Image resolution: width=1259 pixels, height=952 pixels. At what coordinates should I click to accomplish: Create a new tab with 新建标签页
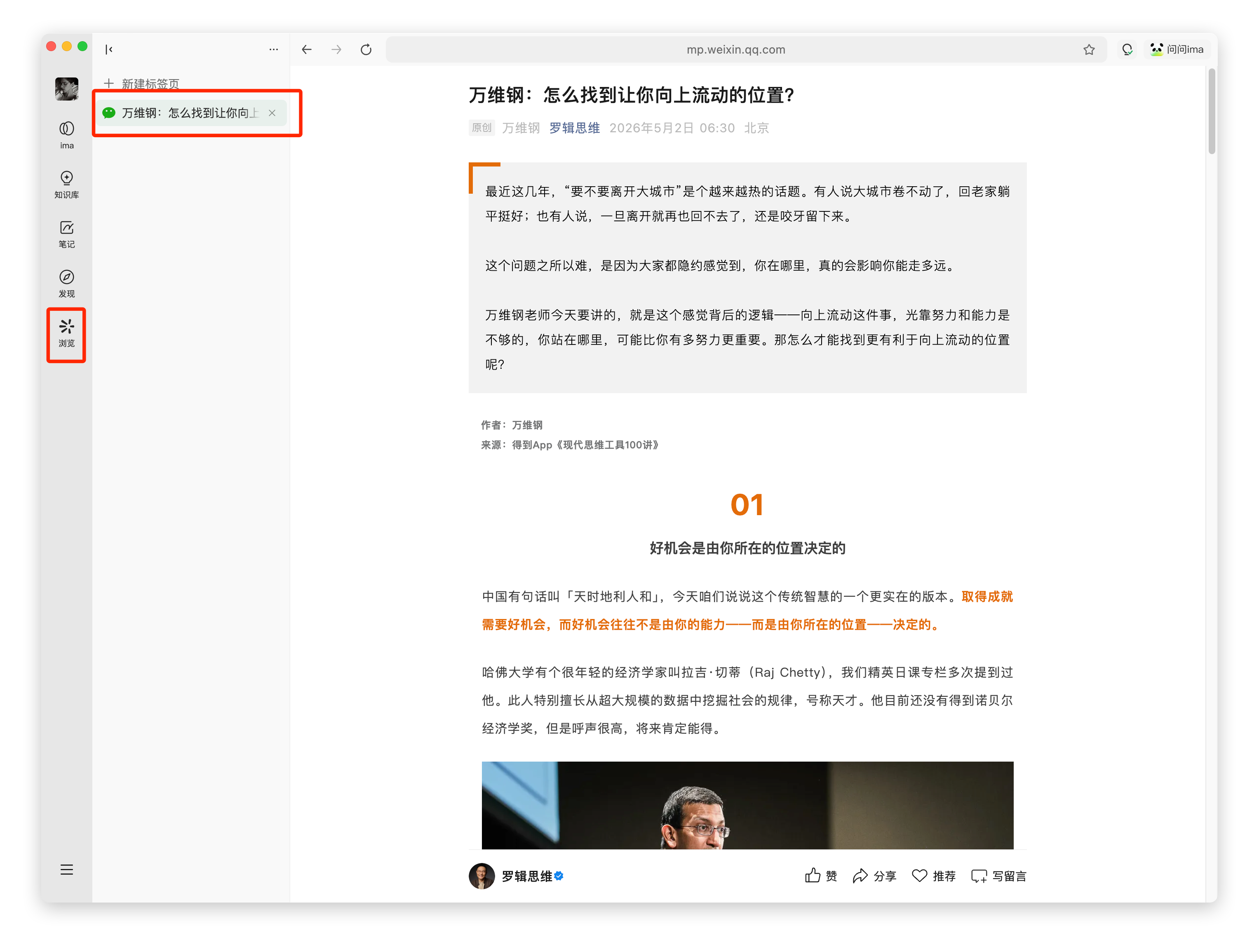click(142, 84)
